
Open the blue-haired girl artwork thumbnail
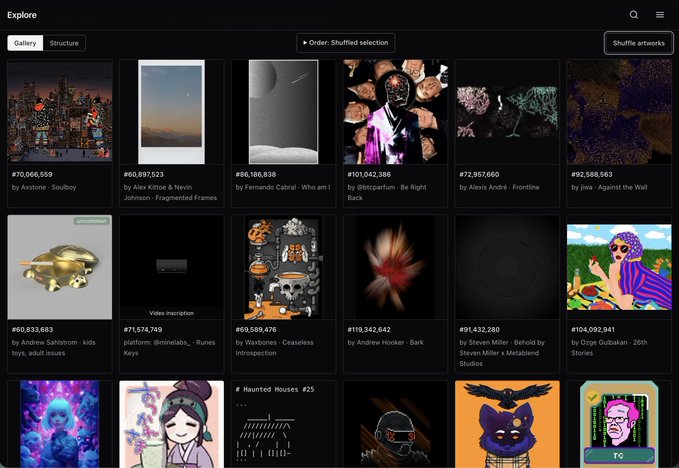[60, 424]
